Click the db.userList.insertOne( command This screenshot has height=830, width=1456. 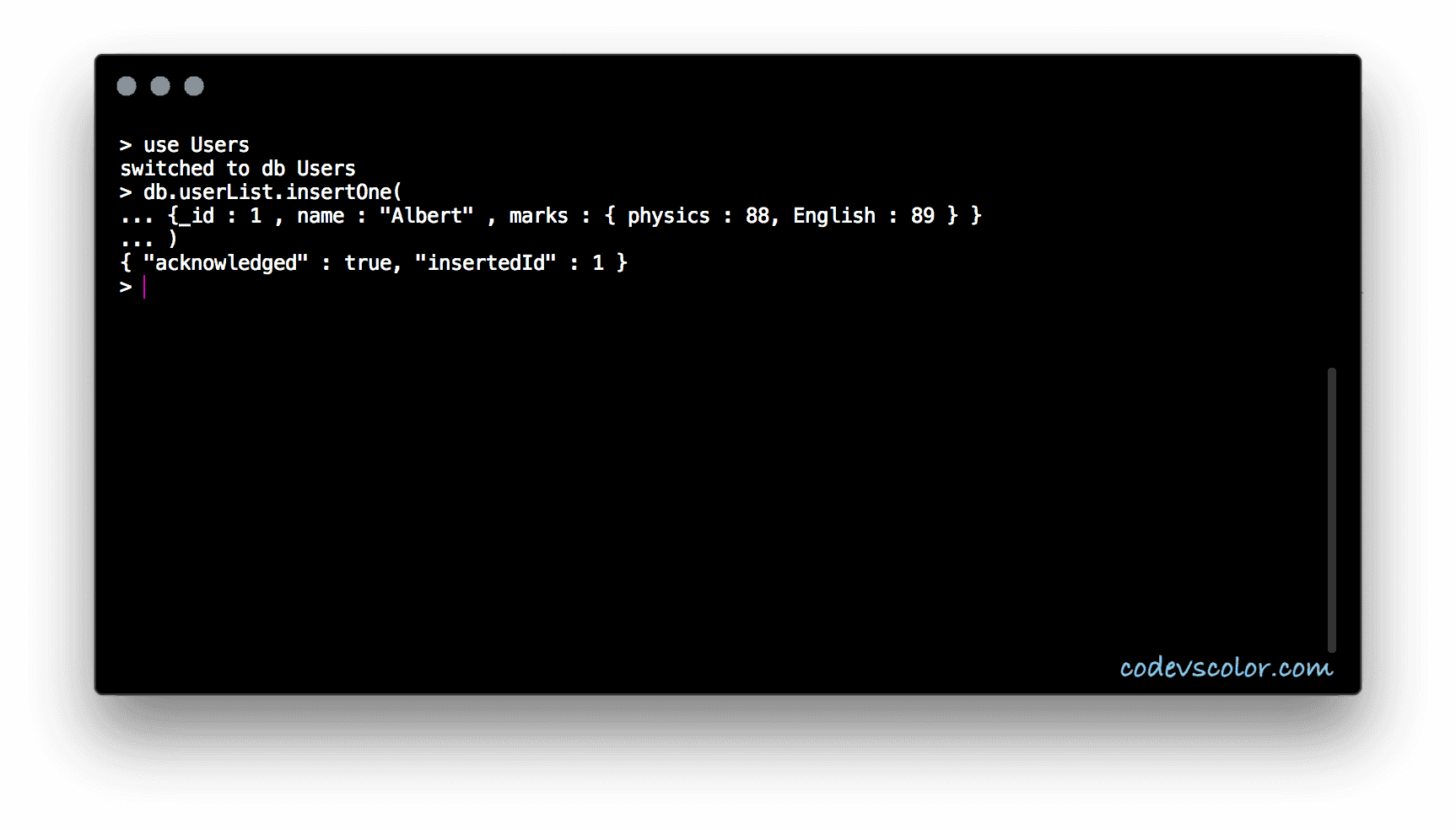[x=272, y=192]
